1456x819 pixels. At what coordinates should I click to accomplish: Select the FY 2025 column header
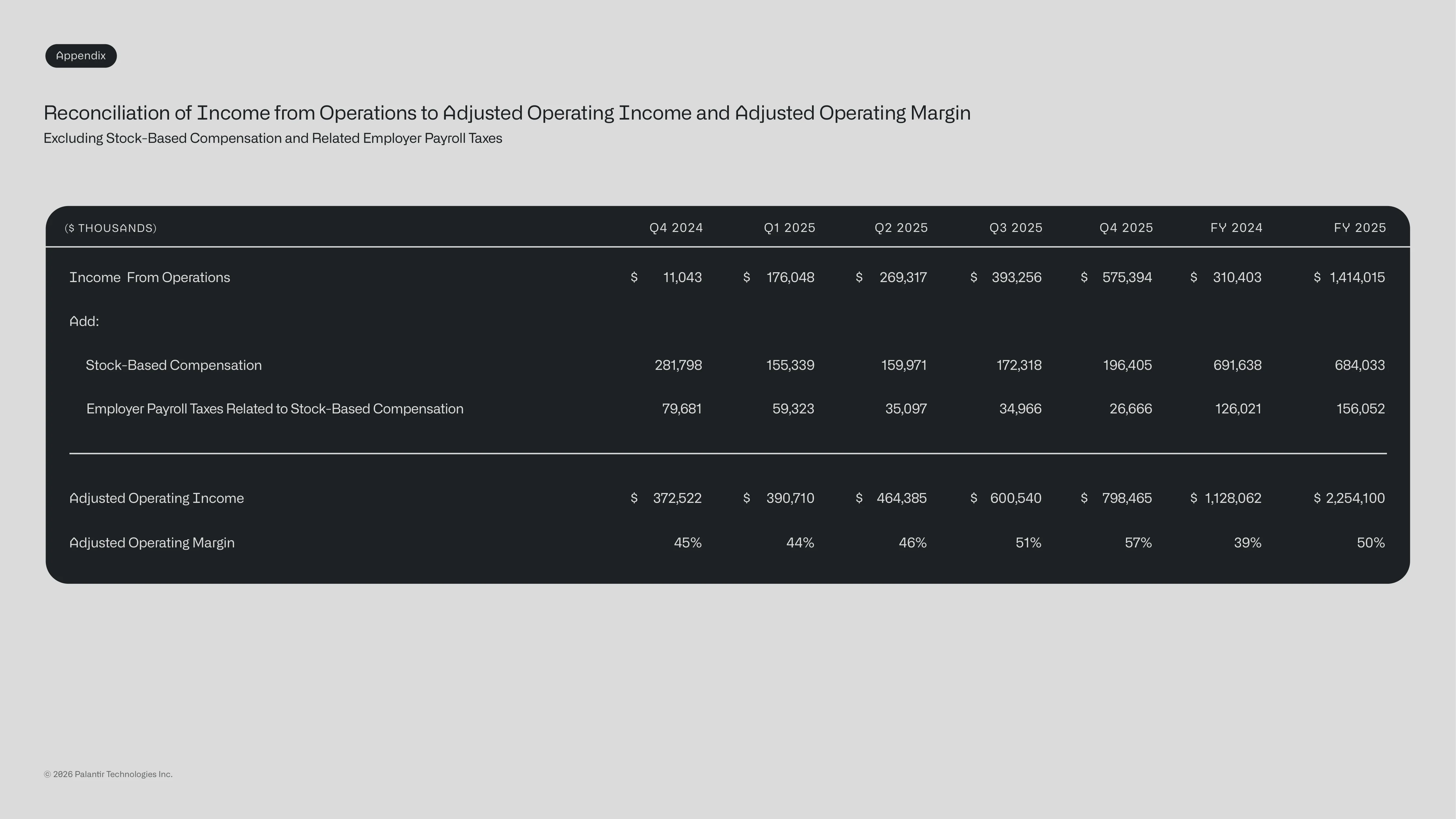click(1360, 228)
